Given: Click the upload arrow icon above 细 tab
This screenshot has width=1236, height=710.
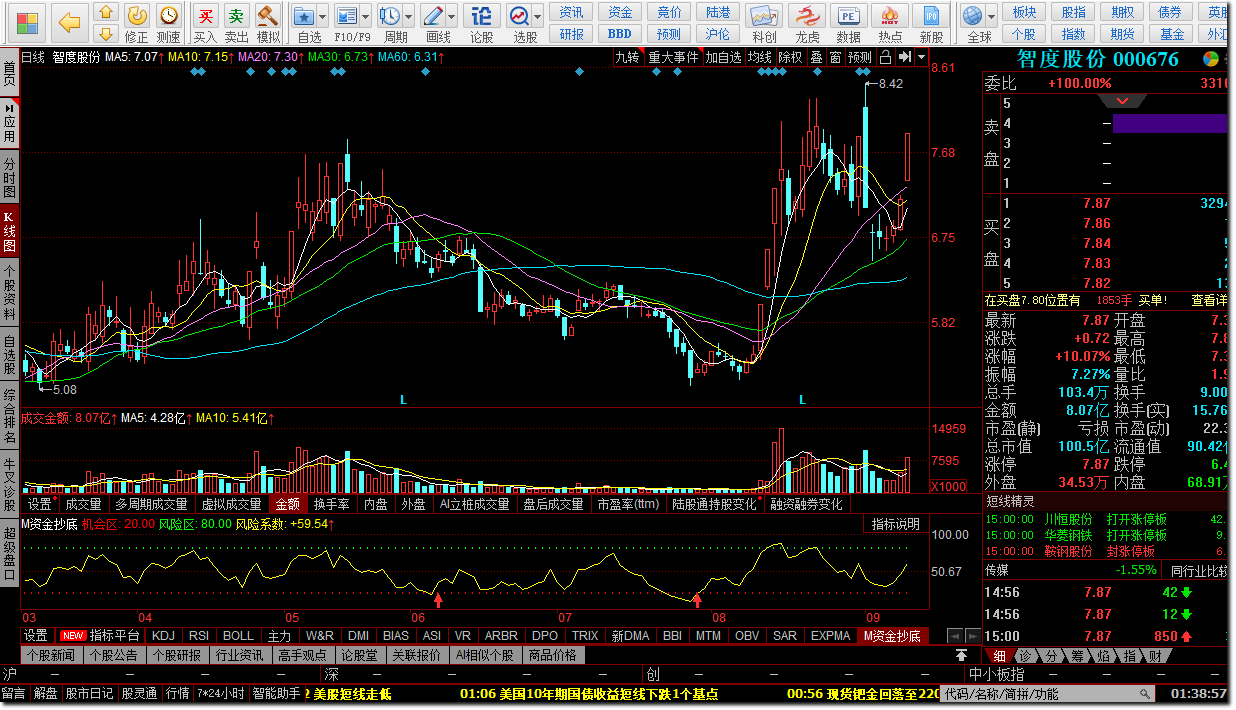Looking at the screenshot, I should 961,655.
